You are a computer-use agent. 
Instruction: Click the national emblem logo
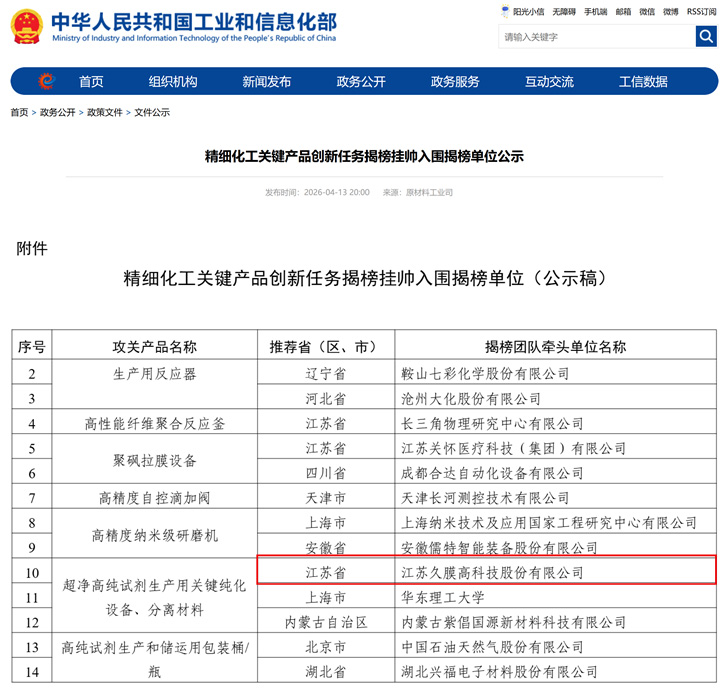tap(26, 26)
